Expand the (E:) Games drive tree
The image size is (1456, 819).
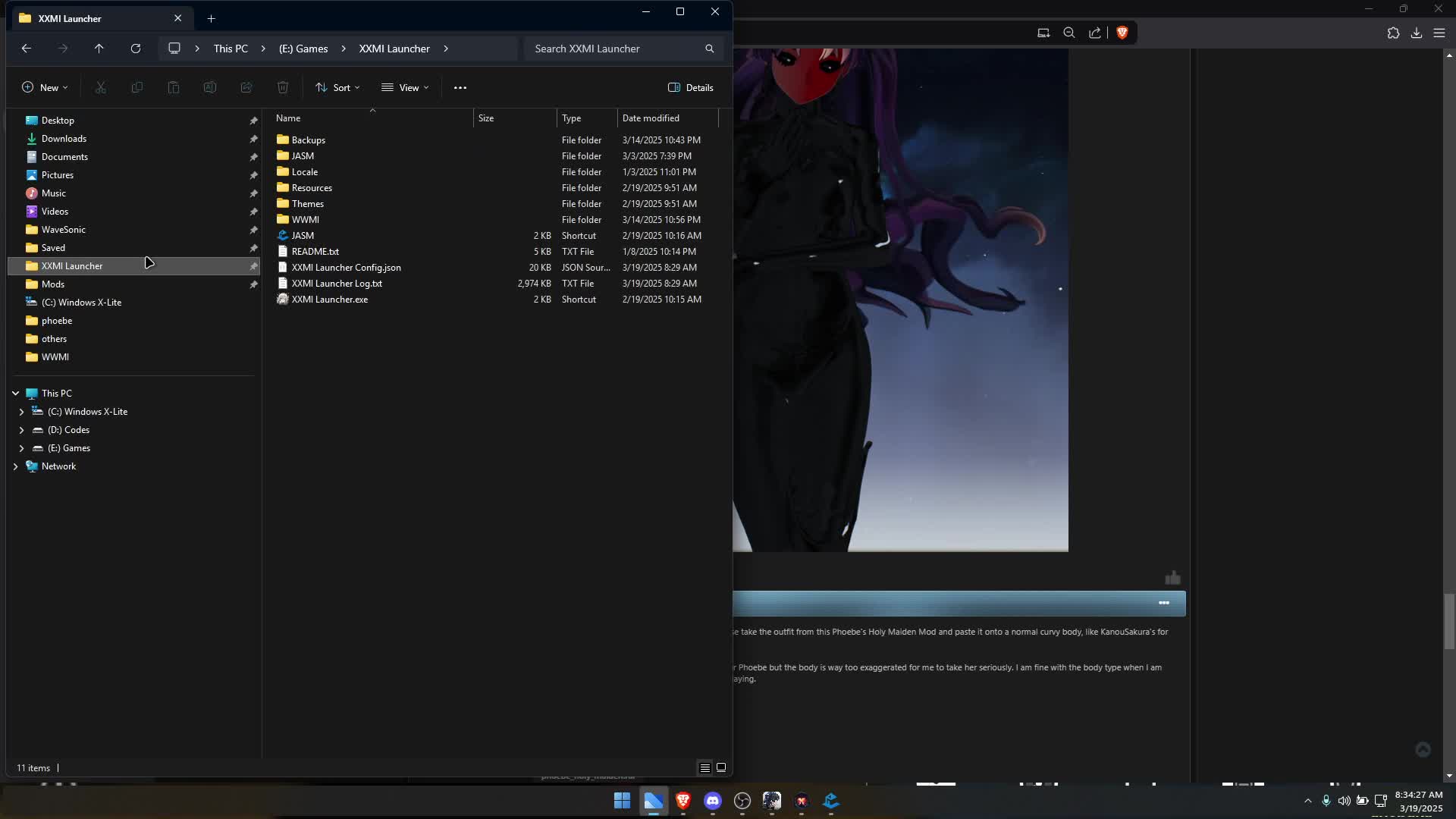pyautogui.click(x=21, y=448)
